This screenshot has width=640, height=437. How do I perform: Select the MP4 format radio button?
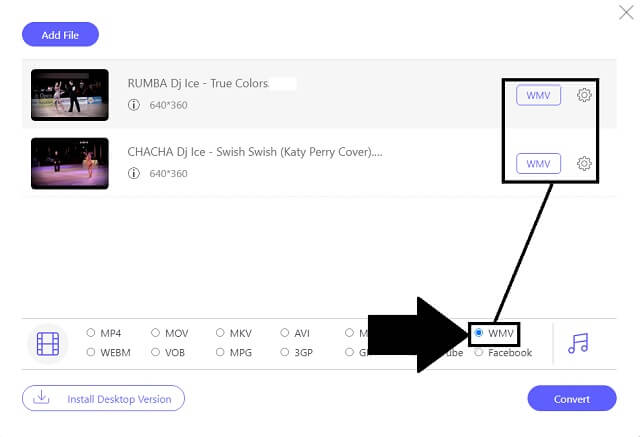point(91,333)
